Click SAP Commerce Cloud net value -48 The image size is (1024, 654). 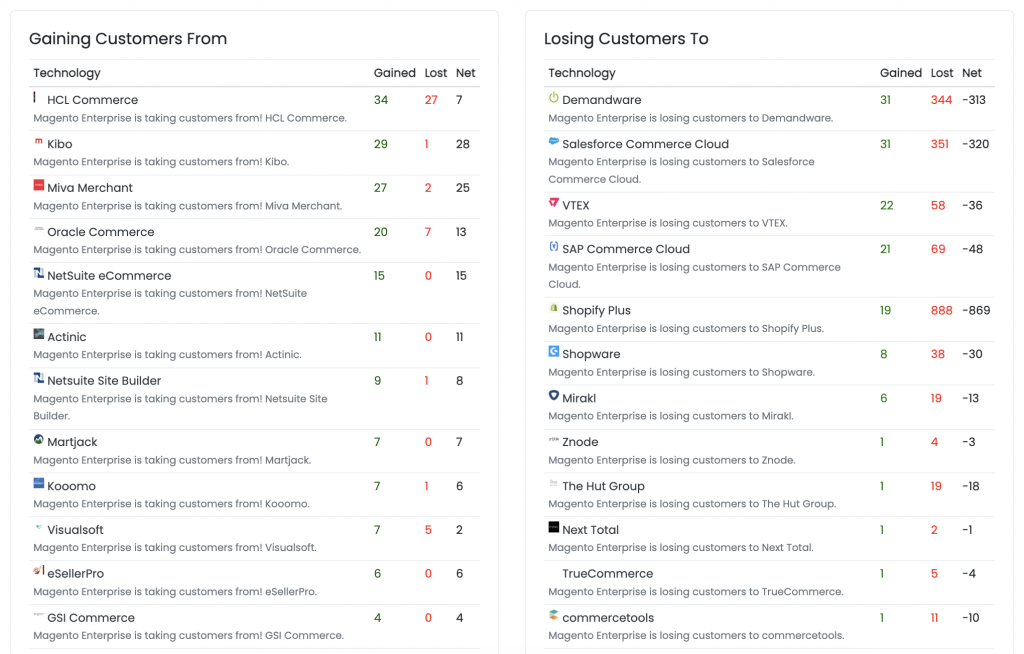tap(972, 249)
